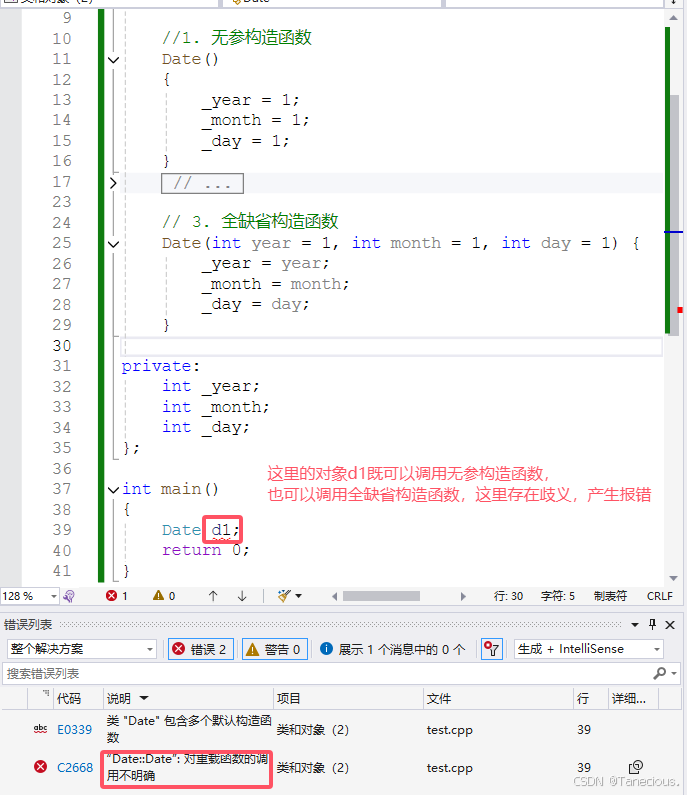687x795 pixels.
Task: Go to previous issue with up arrow
Action: tap(213, 596)
